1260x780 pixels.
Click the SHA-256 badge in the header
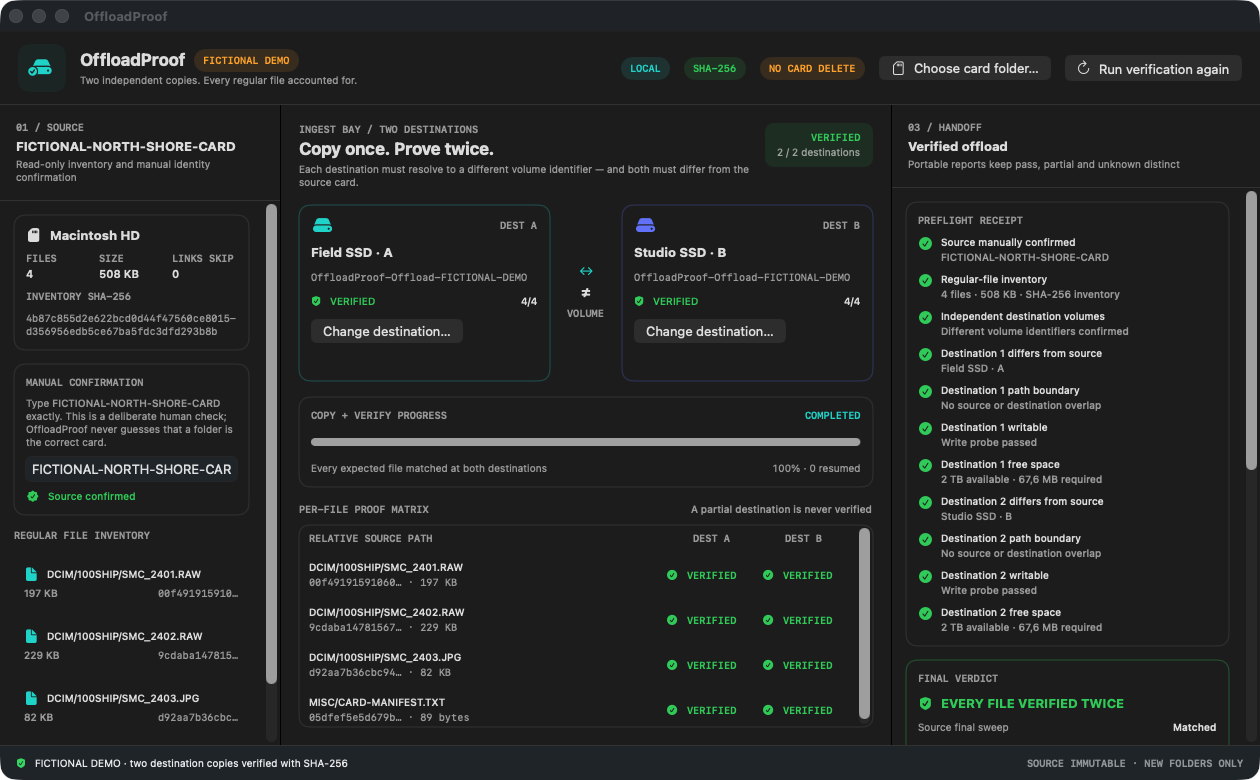point(714,69)
